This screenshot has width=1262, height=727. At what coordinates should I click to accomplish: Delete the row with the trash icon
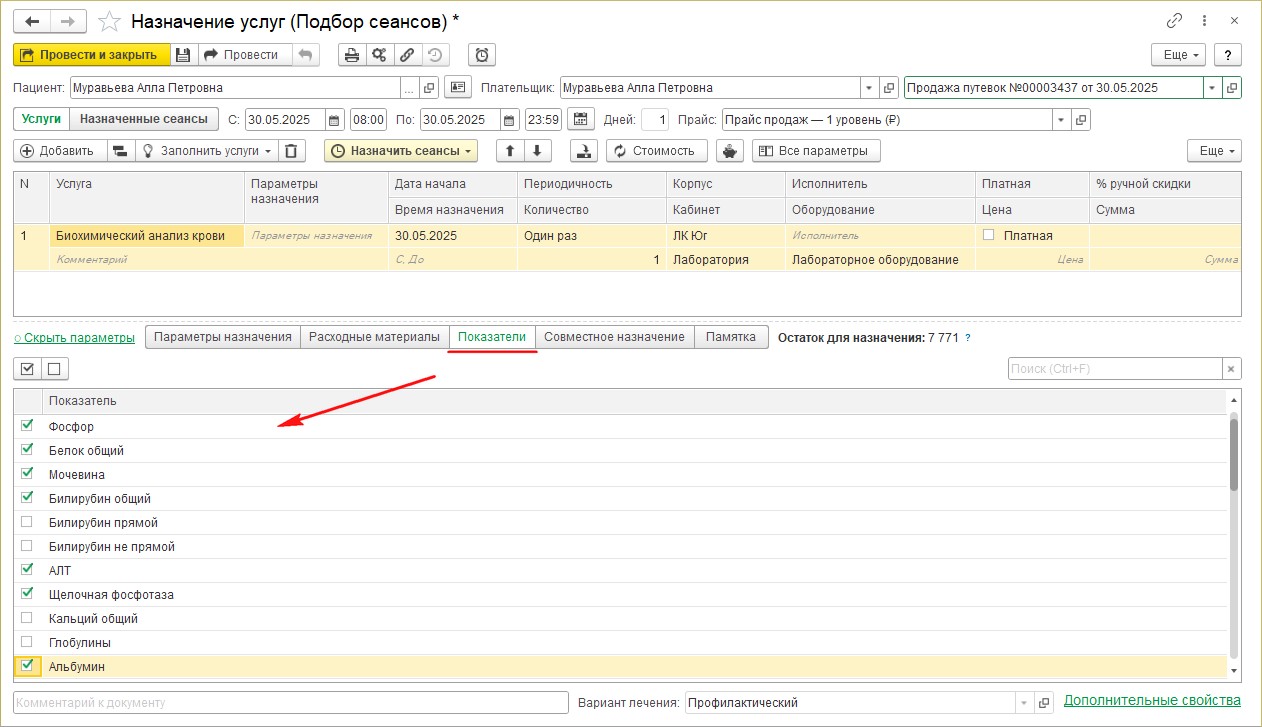(290, 151)
